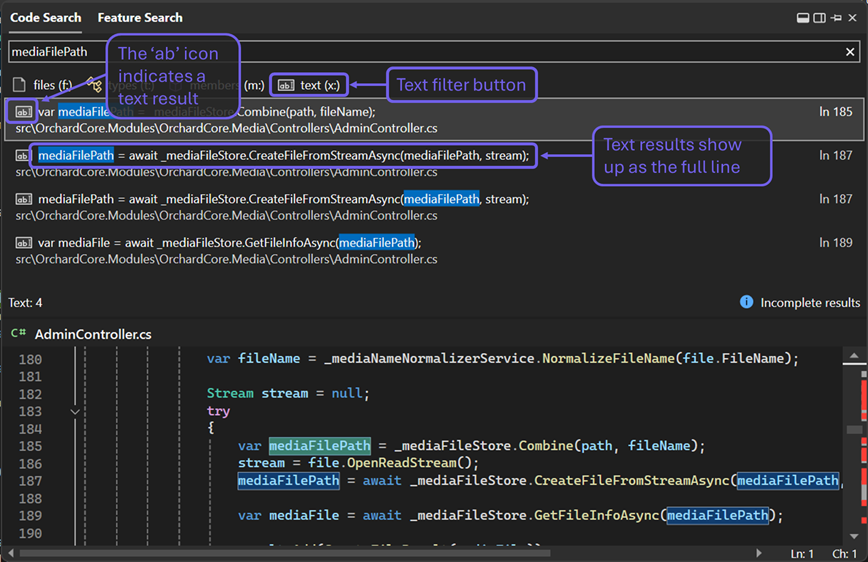Select the Code Search tab

point(46,18)
